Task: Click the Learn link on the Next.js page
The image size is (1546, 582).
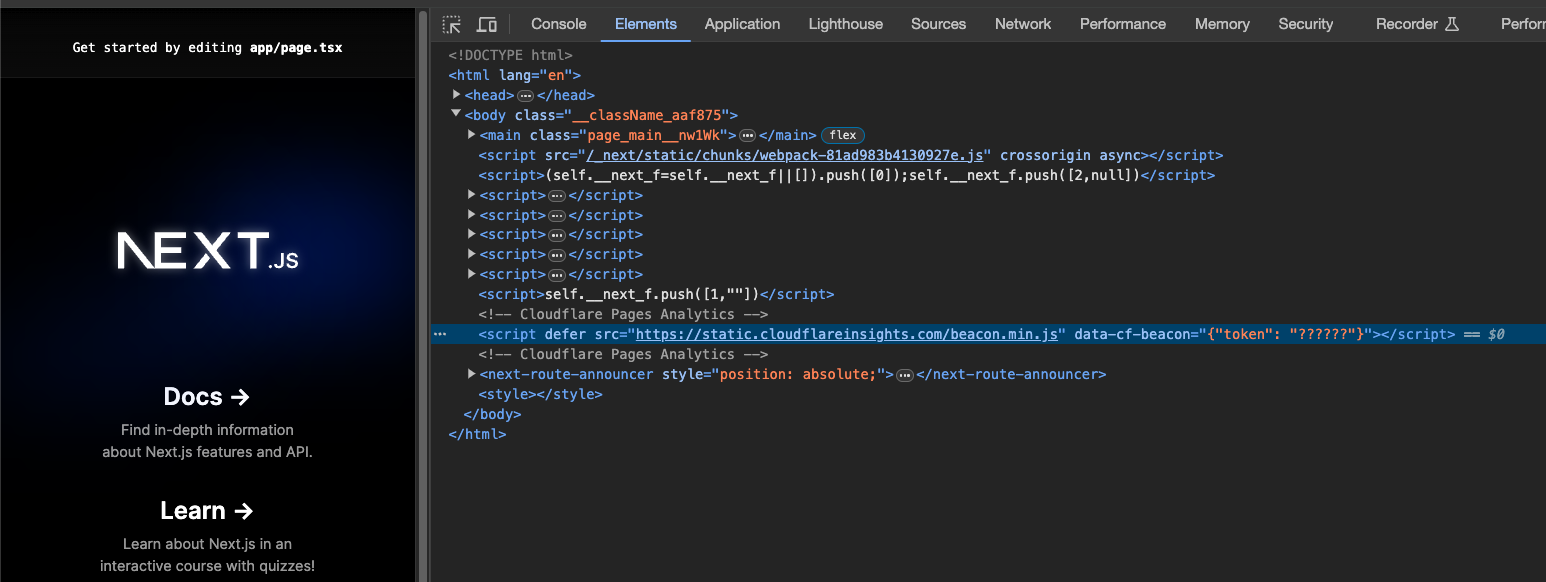Action: [x=206, y=510]
